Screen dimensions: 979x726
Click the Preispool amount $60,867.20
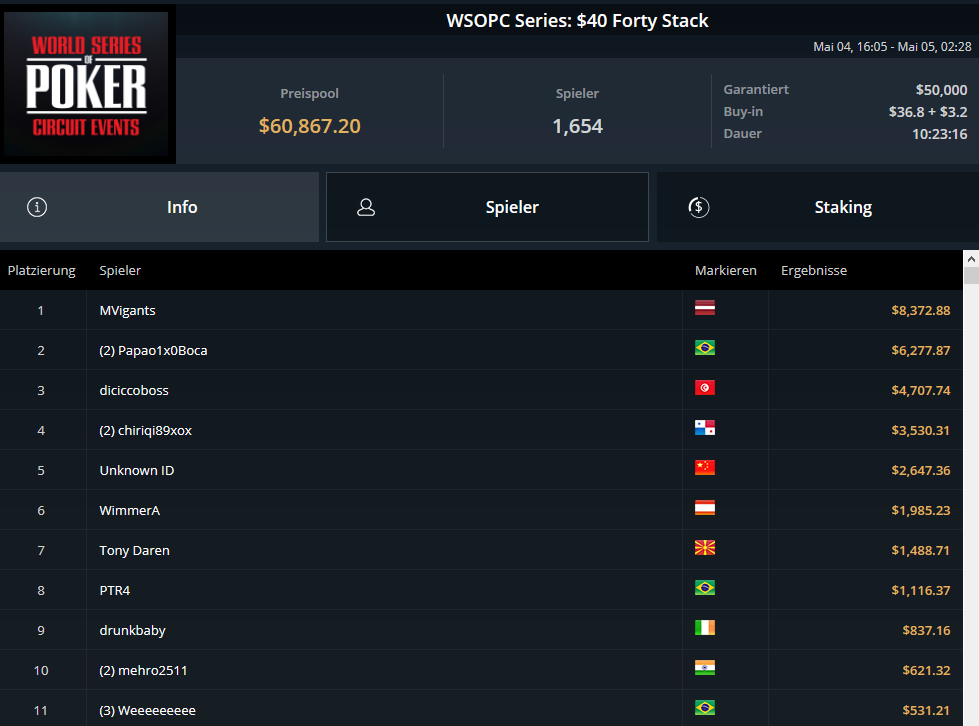[x=310, y=126]
